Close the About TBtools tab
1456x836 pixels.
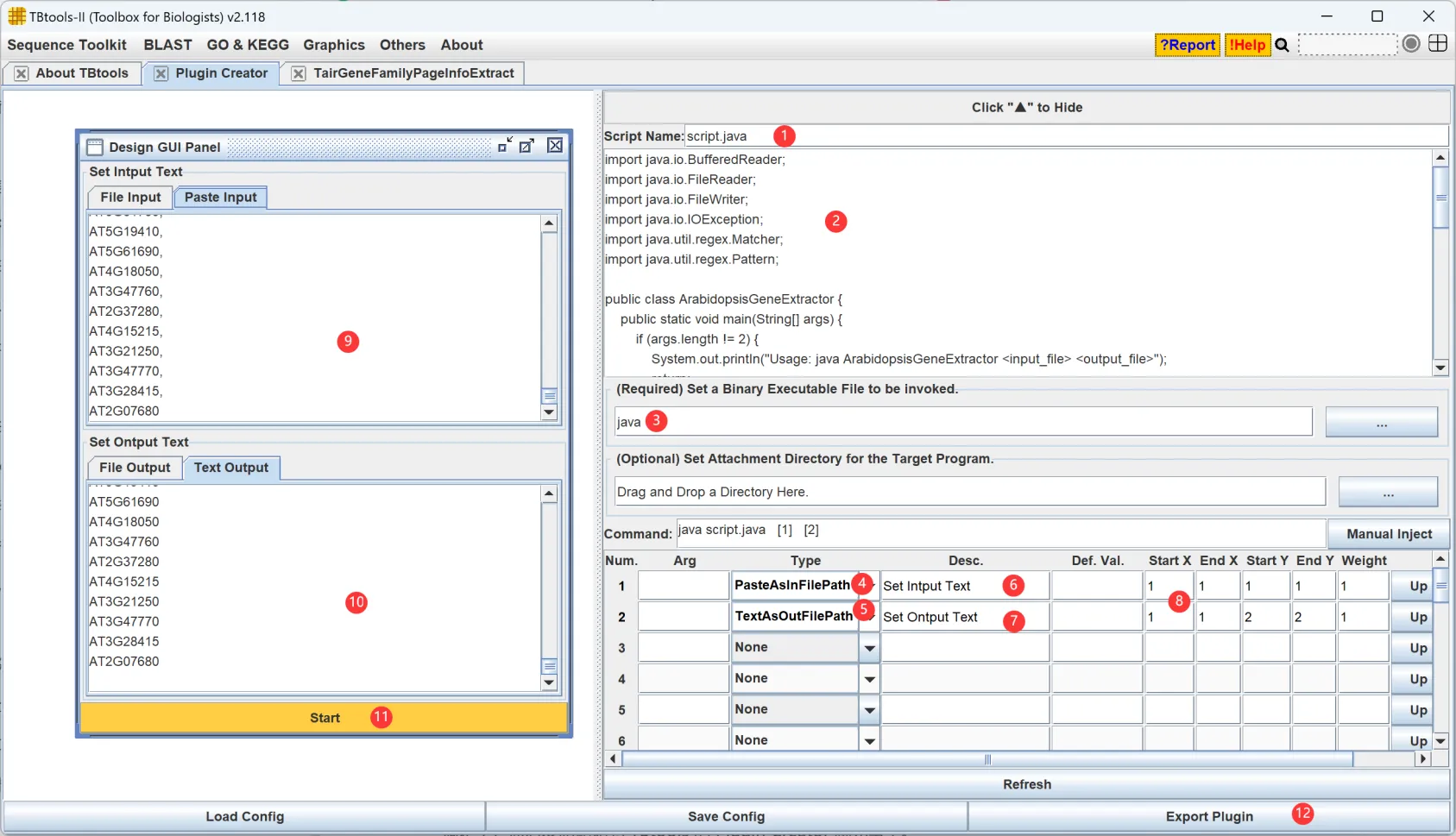tap(22, 74)
